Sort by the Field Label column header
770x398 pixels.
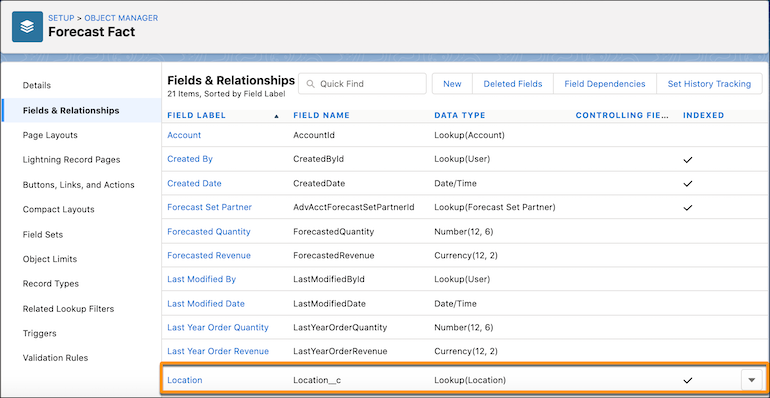click(x=196, y=115)
